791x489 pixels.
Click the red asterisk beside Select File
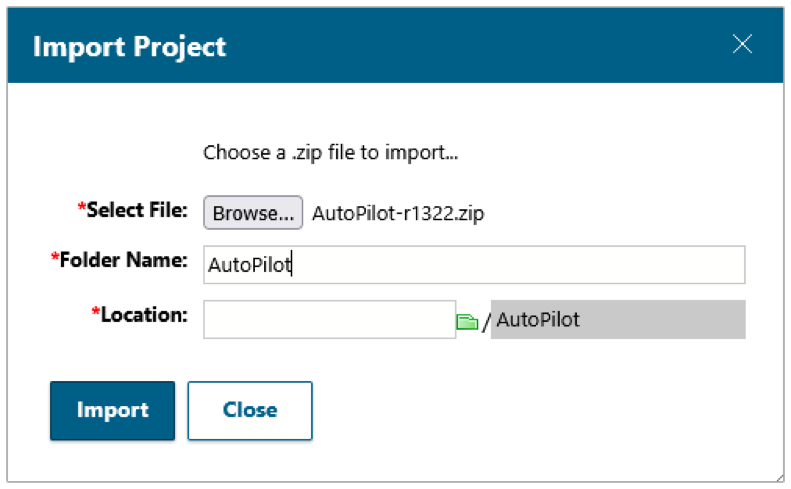tap(81, 208)
